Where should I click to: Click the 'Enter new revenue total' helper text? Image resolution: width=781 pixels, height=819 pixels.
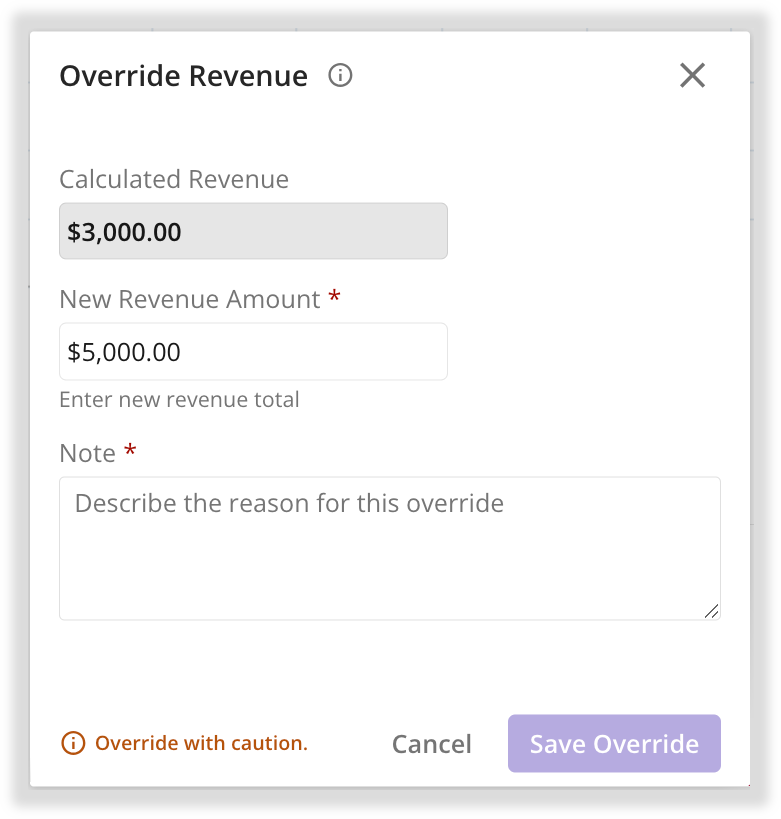pyautogui.click(x=179, y=399)
